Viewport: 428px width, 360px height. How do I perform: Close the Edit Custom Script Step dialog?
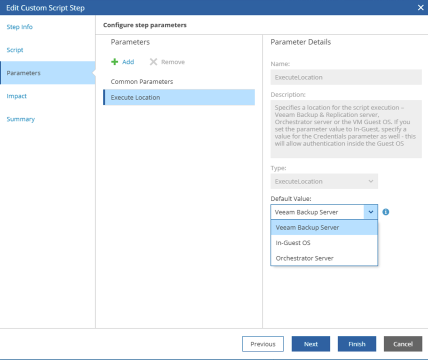[421, 7]
